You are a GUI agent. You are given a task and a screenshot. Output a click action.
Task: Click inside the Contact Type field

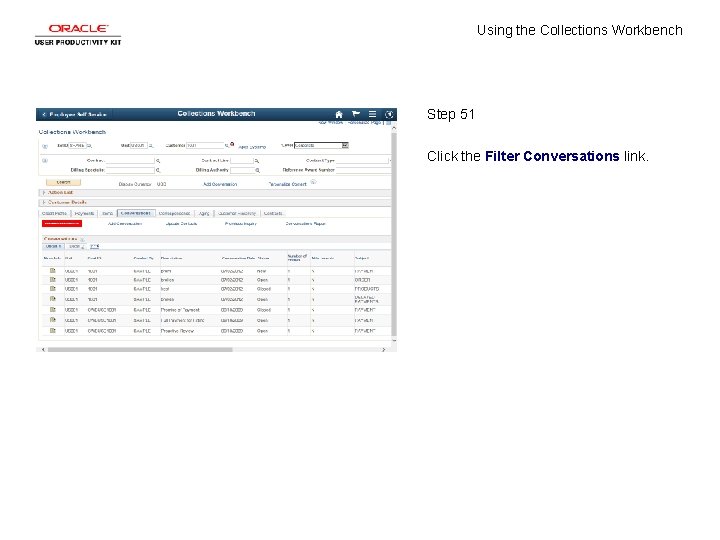pyautogui.click(x=362, y=161)
